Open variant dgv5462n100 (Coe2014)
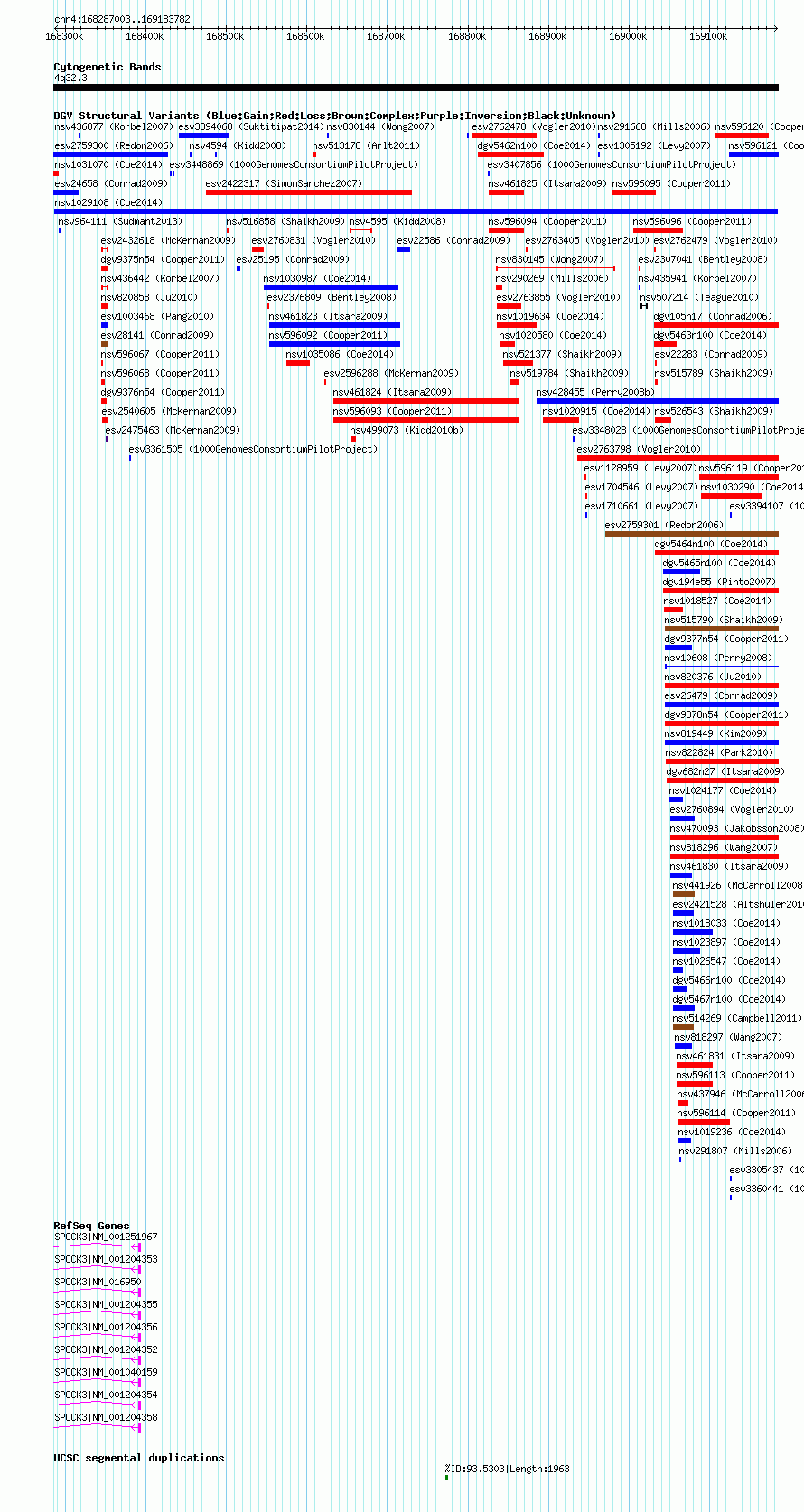The image size is (804, 1512). (x=533, y=145)
